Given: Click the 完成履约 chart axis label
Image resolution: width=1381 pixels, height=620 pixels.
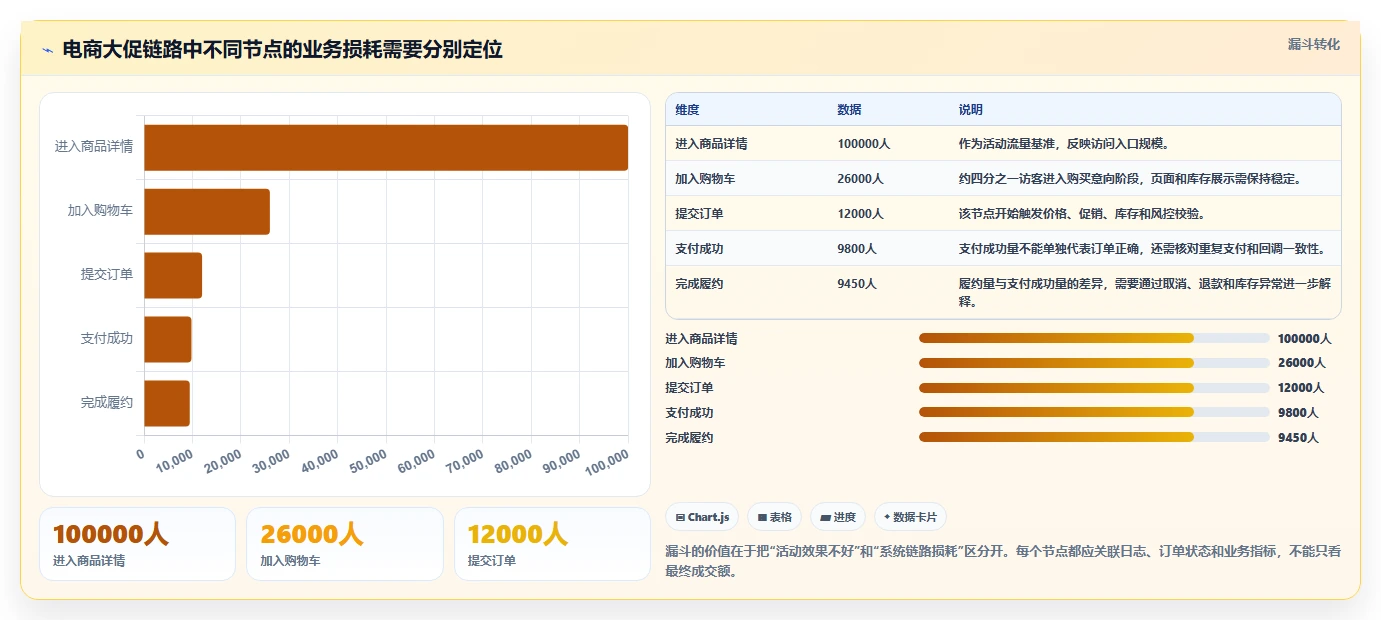Looking at the screenshot, I should [107, 403].
